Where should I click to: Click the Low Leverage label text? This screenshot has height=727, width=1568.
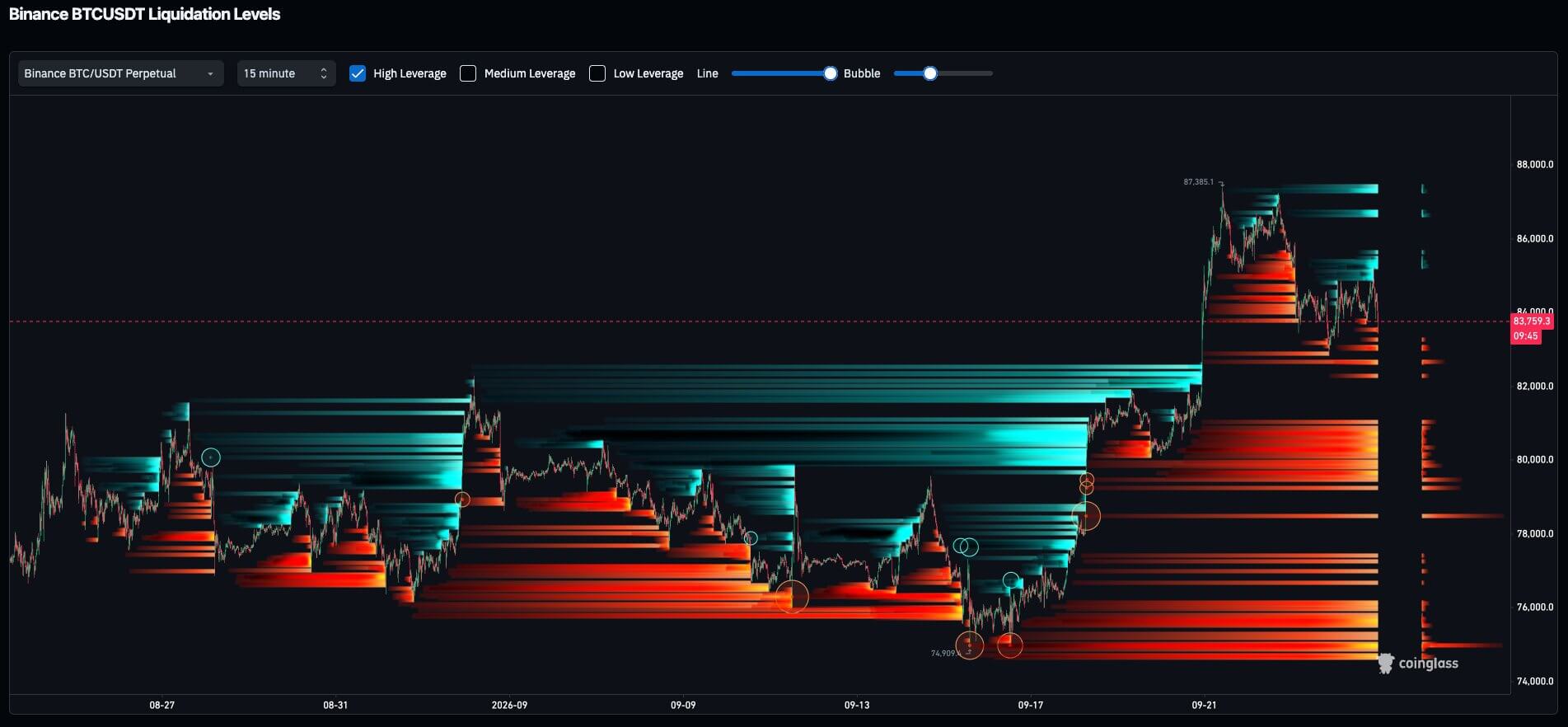648,73
